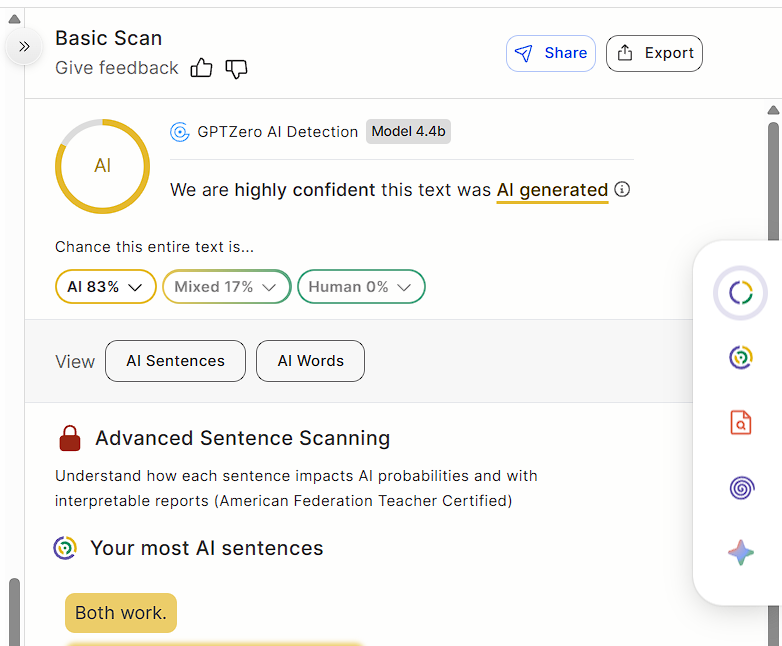Expand the collapsed sidebar with double chevron
This screenshot has height=646, width=782.
(x=24, y=46)
